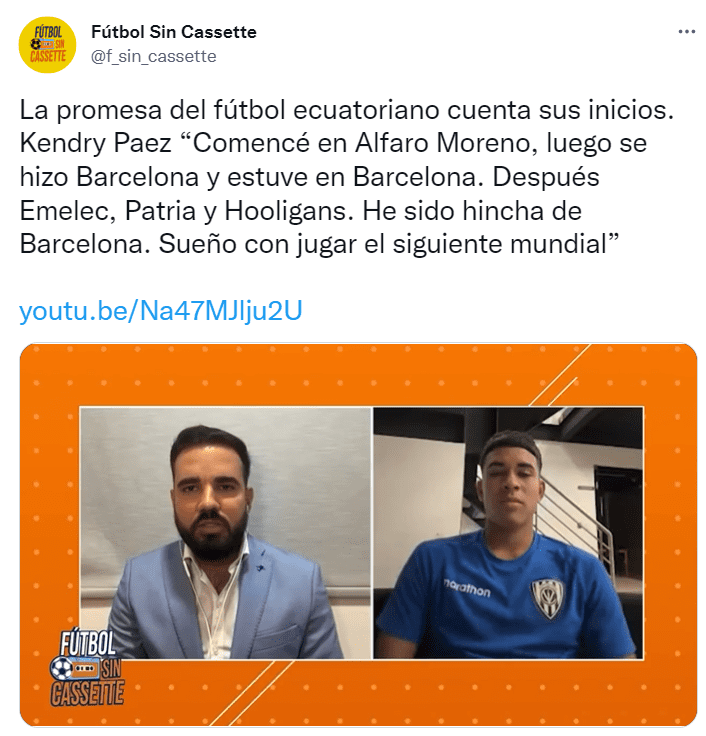Click the phrase "siguiente mundial" in the tweet

[x=500, y=245]
